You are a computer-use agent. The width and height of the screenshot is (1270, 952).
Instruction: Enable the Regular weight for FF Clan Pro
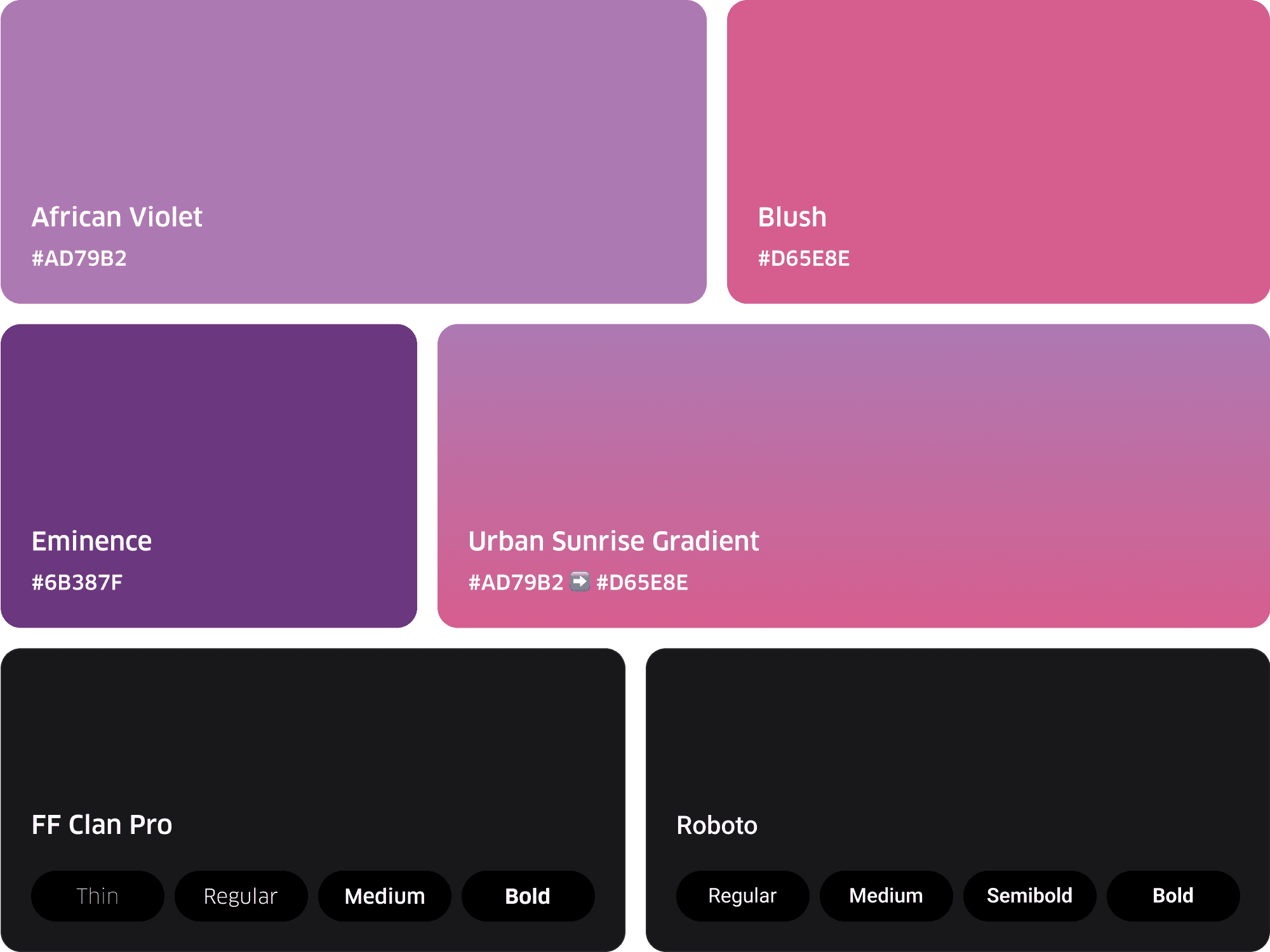tap(241, 896)
